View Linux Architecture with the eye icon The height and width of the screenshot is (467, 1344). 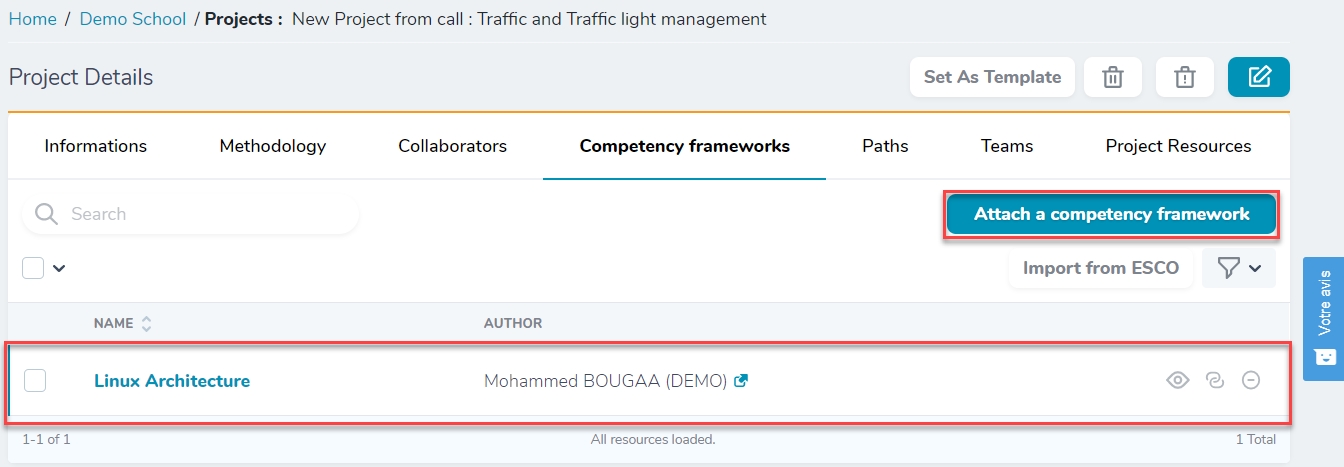point(1178,380)
